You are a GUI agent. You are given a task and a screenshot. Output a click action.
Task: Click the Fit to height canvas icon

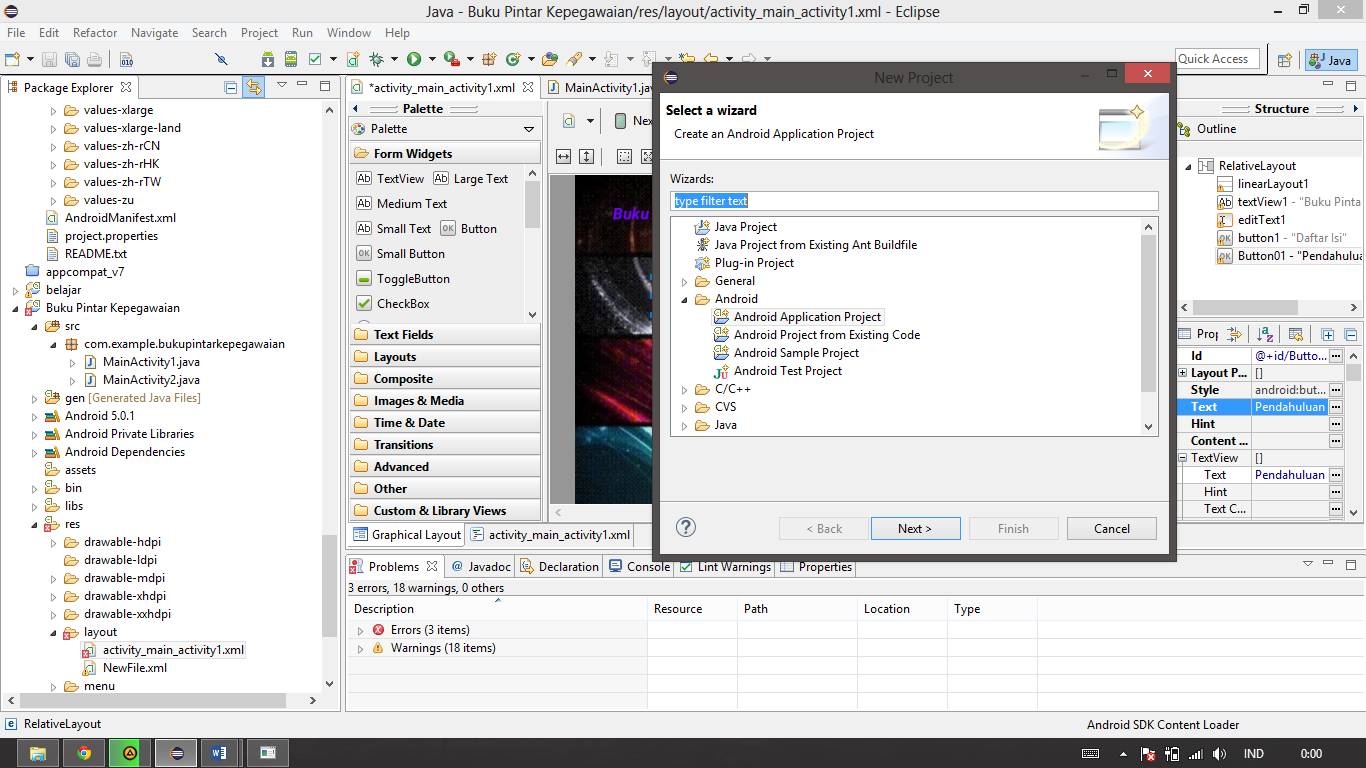click(586, 156)
